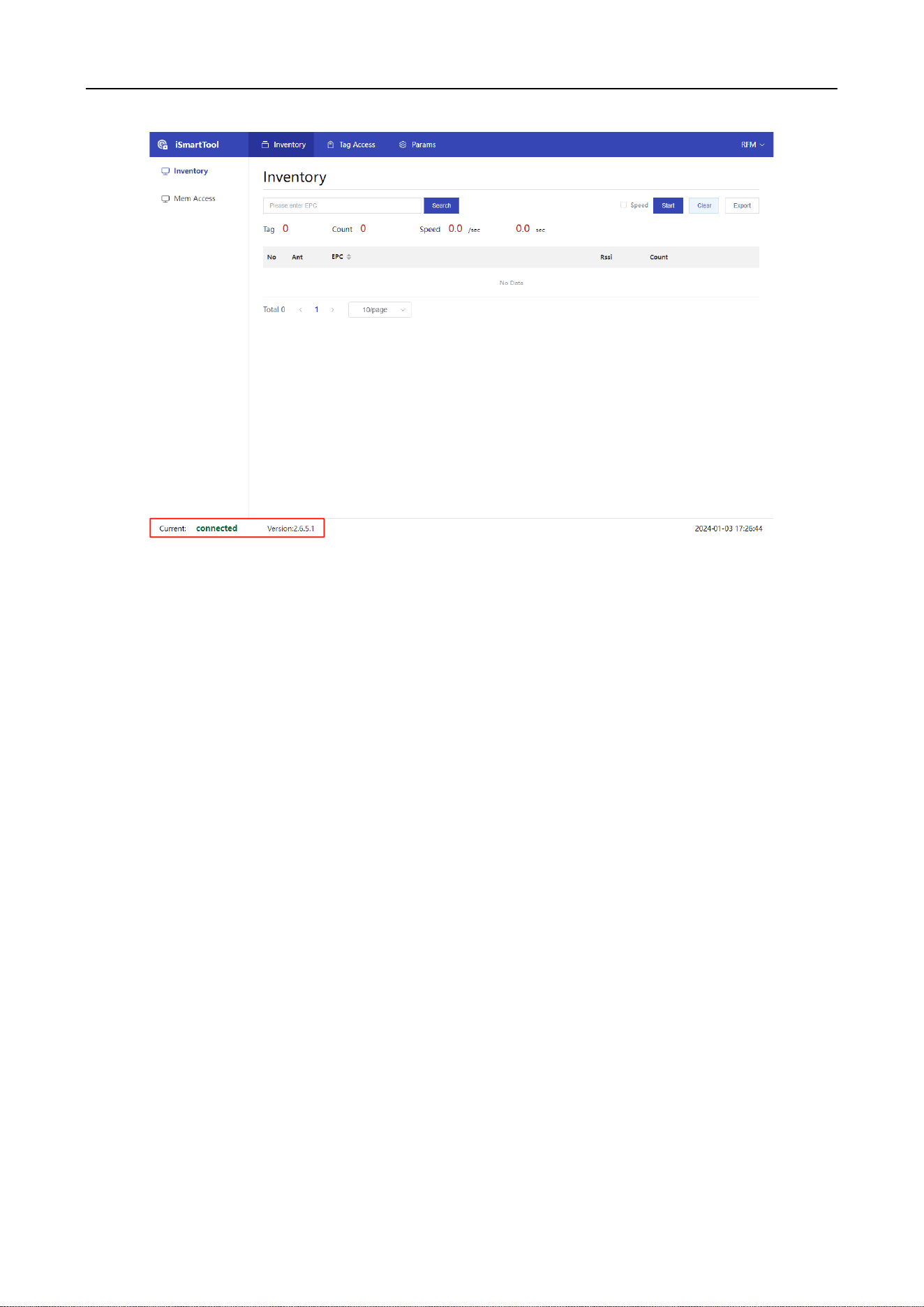Click the Inventory tab box icon
Viewport: 924px width, 1307px height.
(265, 145)
